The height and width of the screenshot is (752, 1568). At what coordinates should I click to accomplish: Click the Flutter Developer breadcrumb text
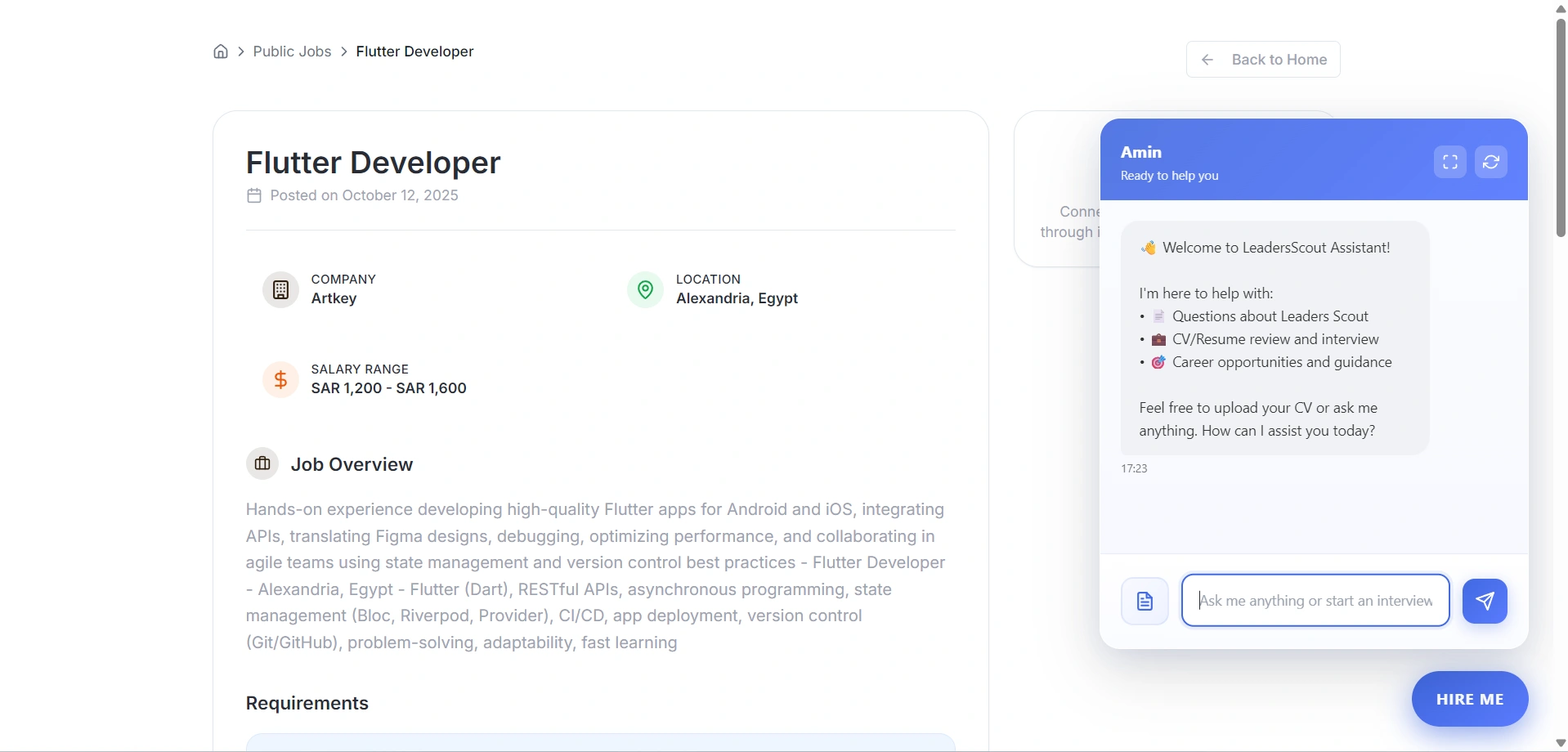click(415, 51)
